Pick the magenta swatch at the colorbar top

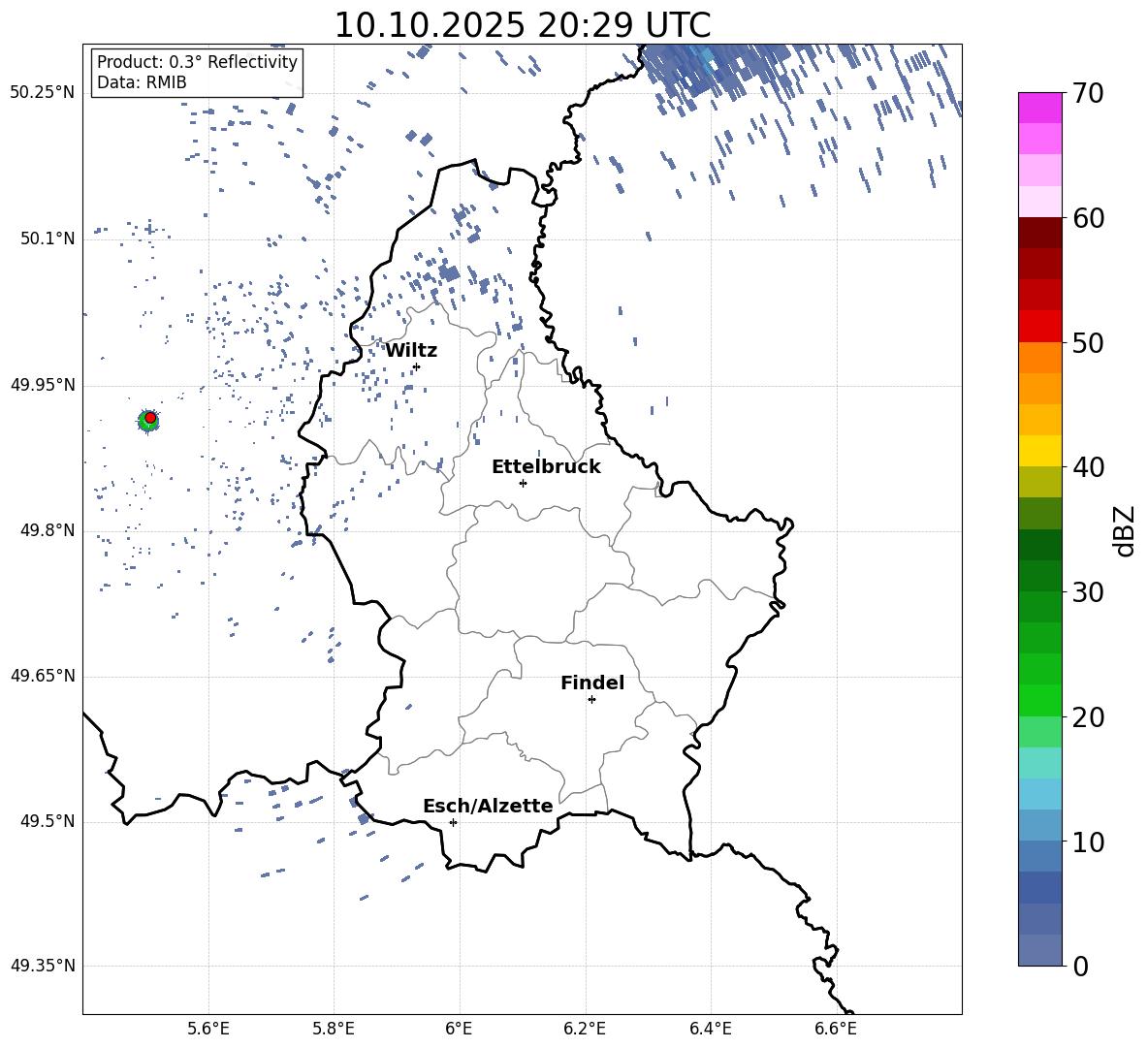click(1040, 108)
